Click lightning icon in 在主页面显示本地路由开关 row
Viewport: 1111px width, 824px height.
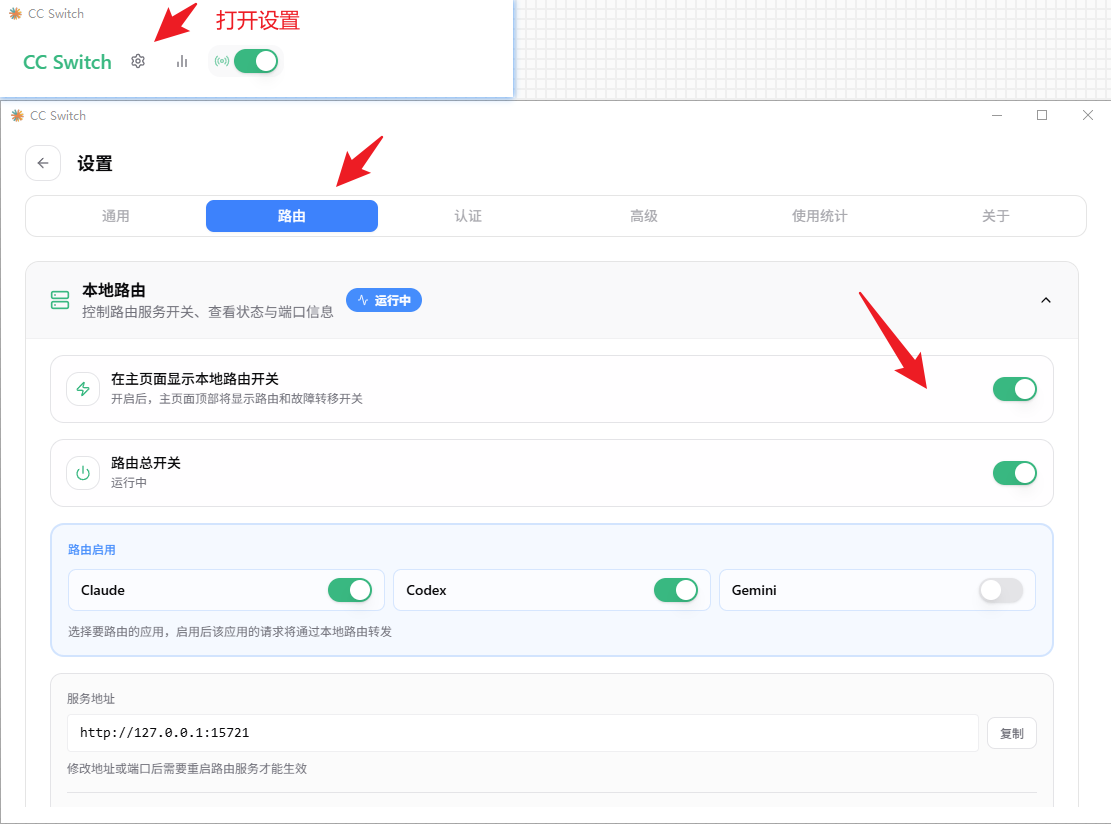[x=83, y=389]
